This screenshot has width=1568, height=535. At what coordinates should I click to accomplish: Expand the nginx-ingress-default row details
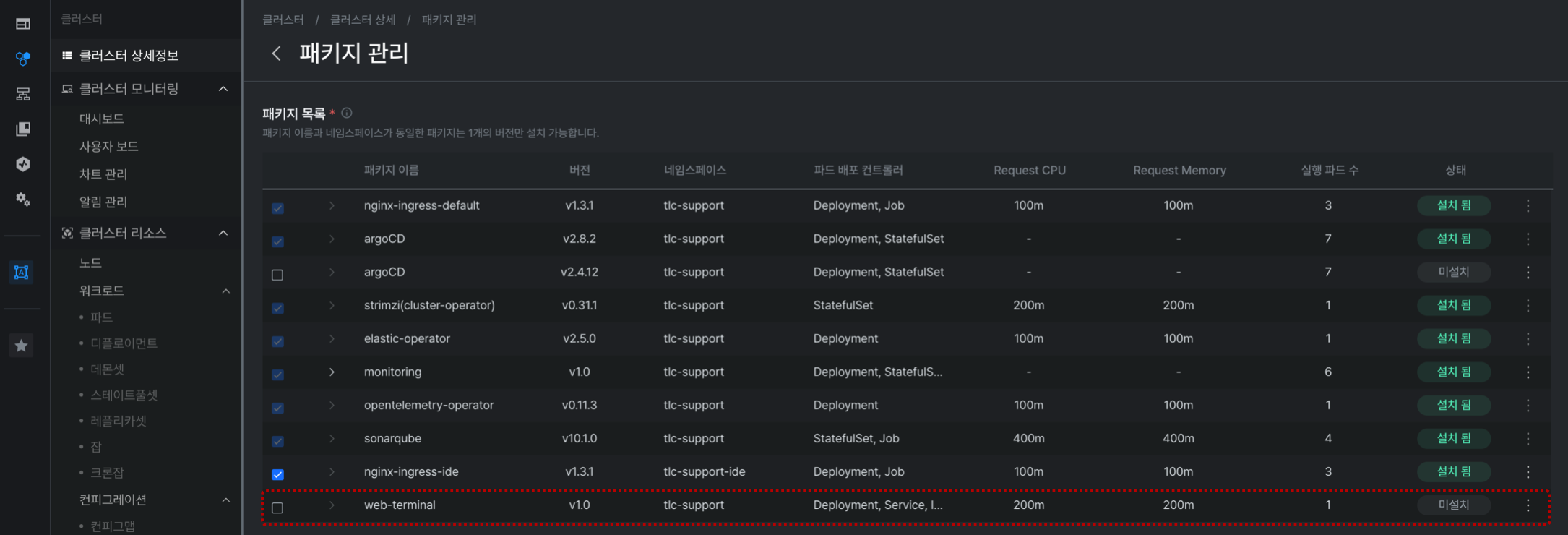332,206
